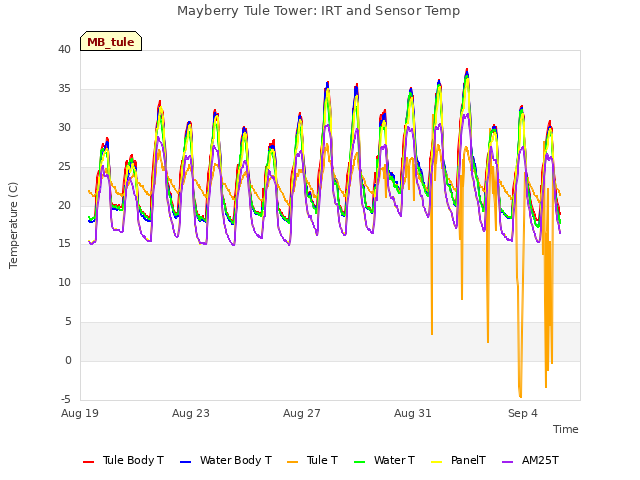Click the Aug 31 x-axis label
The width and height of the screenshot is (640, 480).
[413, 413]
